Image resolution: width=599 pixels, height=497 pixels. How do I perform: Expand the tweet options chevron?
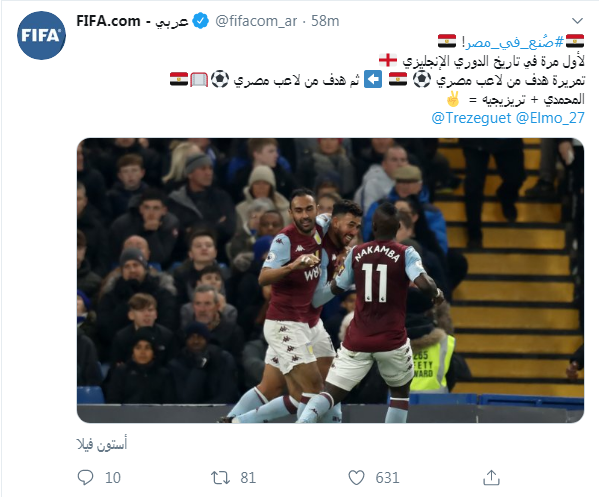577,20
